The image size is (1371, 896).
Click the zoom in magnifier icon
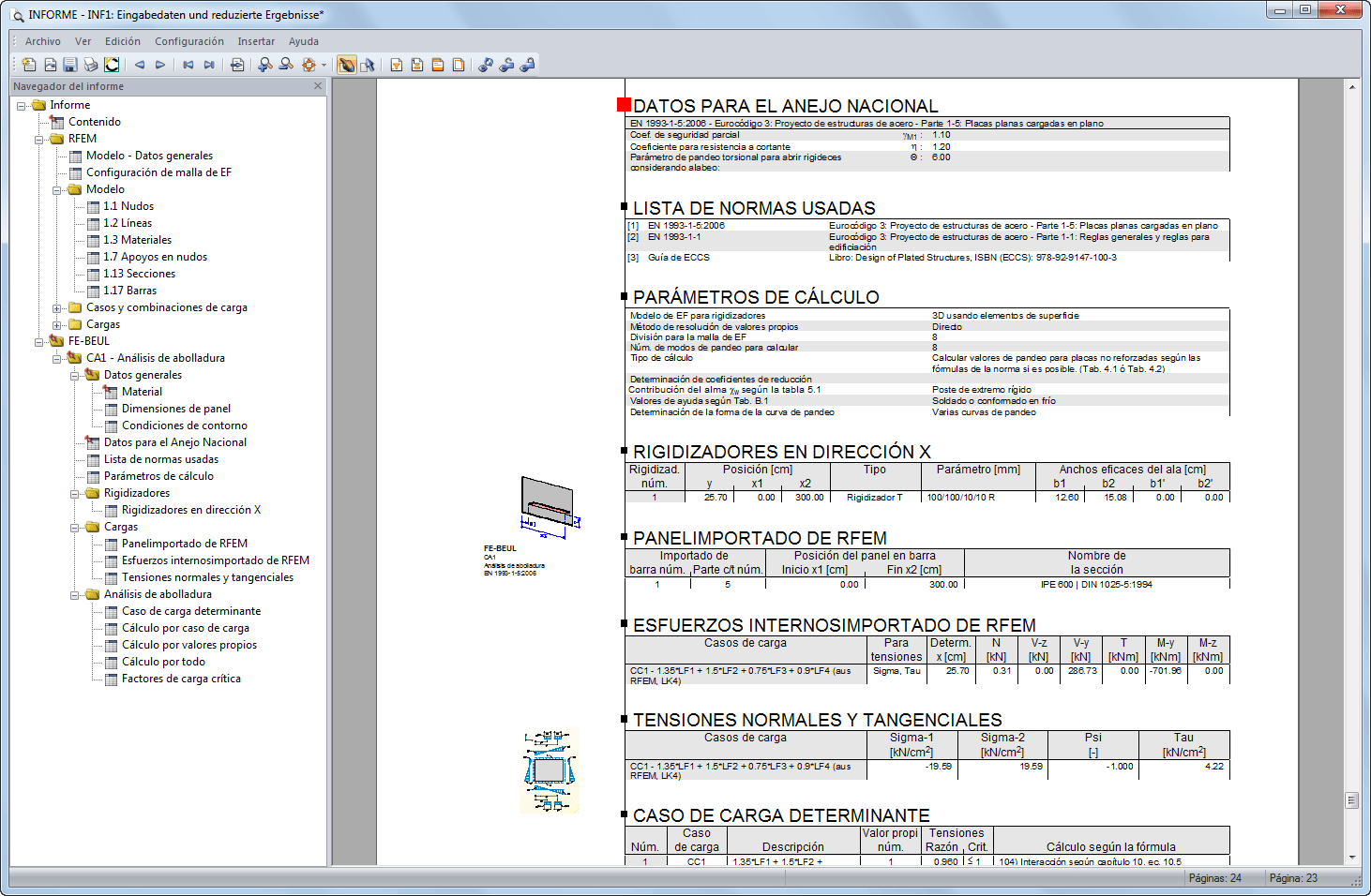coord(265,65)
